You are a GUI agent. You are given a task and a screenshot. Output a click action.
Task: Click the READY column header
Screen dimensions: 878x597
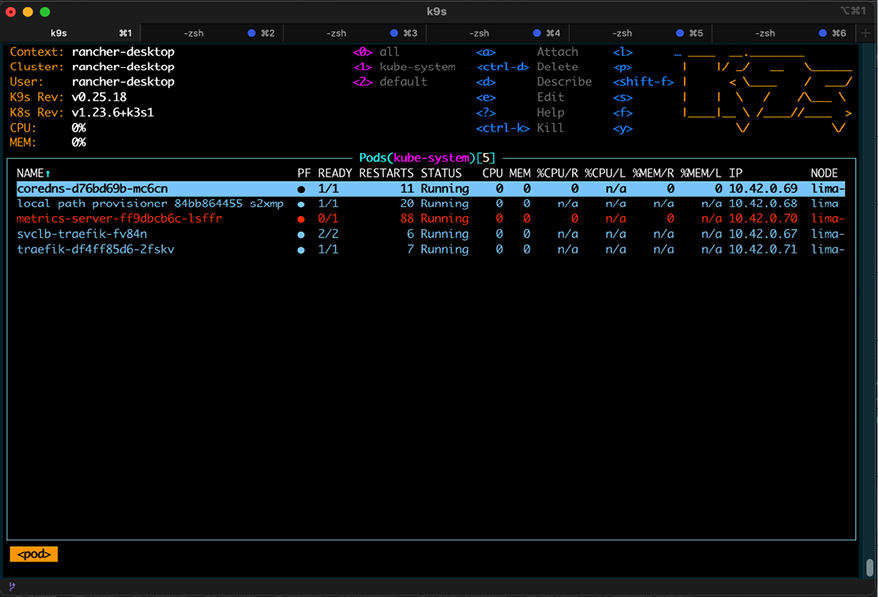click(x=335, y=174)
